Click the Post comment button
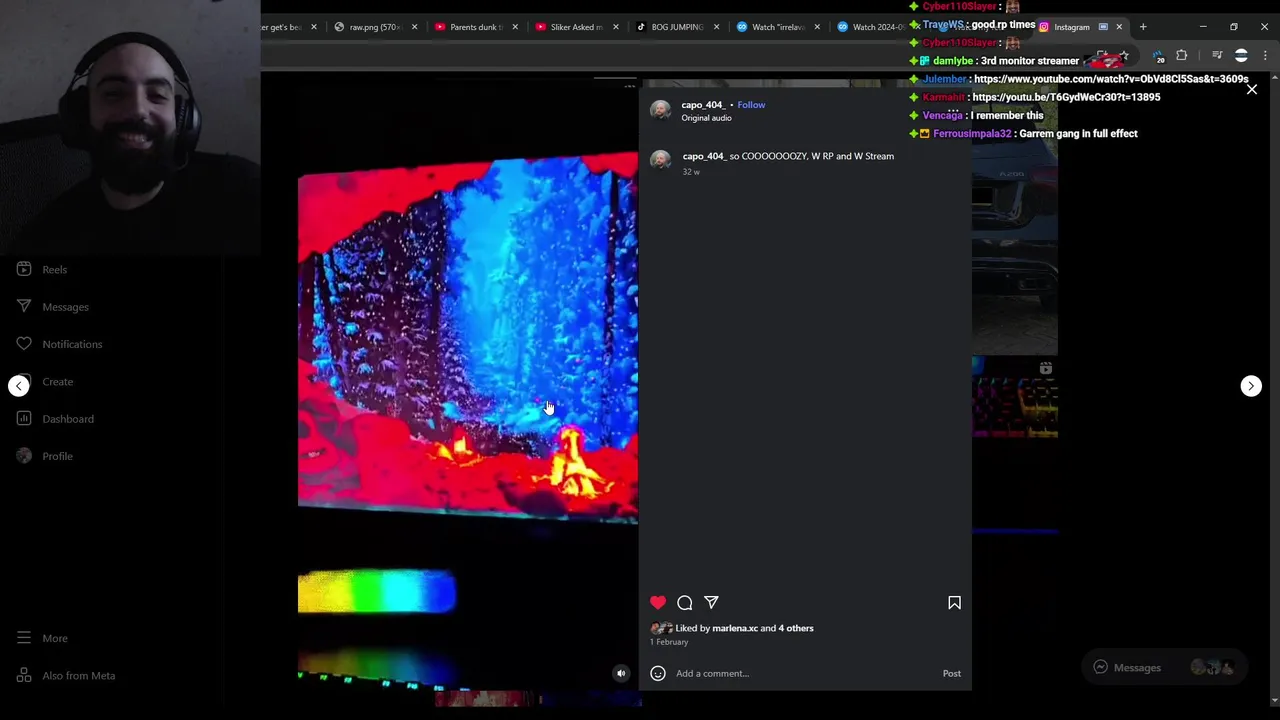This screenshot has height=720, width=1280. [x=952, y=674]
